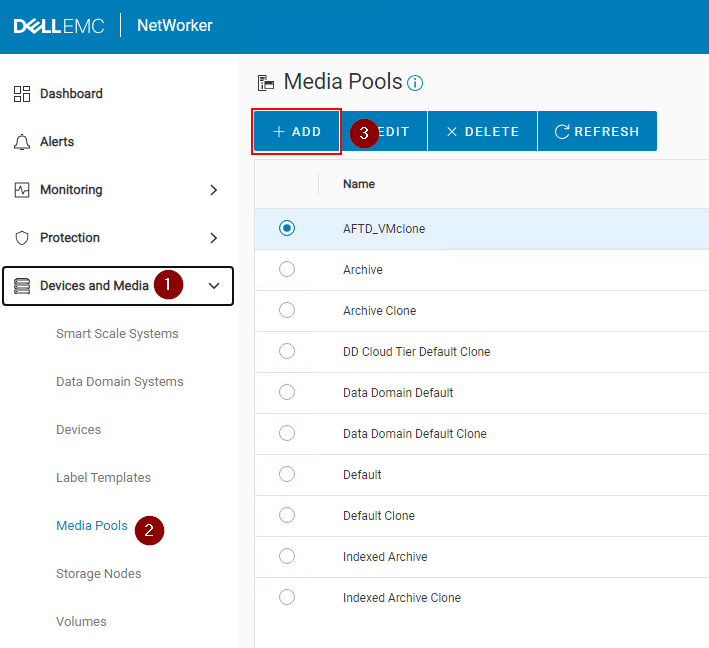Viewport: 709px width, 648px height.
Task: Click the Devices and Media stack icon
Action: [x=22, y=286]
